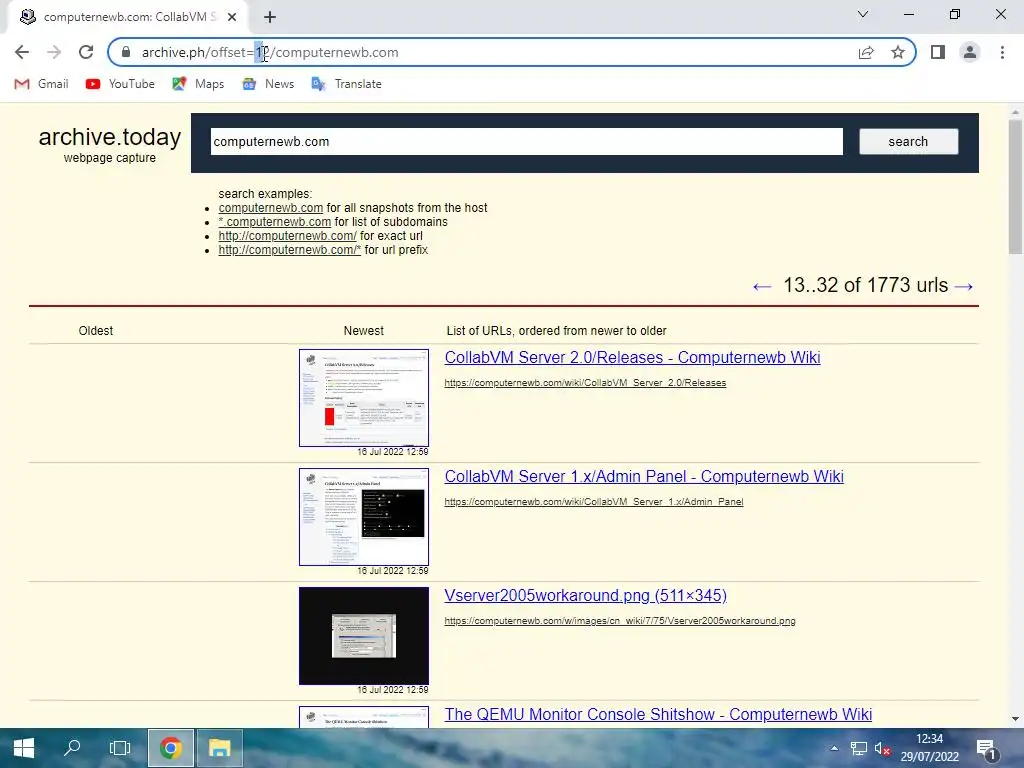Click the archive.today logo text

110,137
